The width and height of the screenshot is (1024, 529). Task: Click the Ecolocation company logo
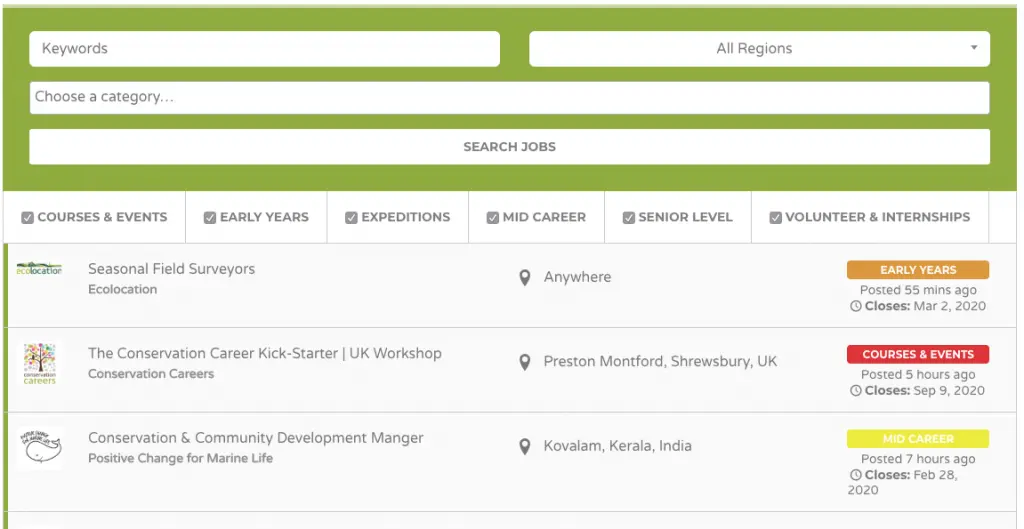pyautogui.click(x=39, y=269)
